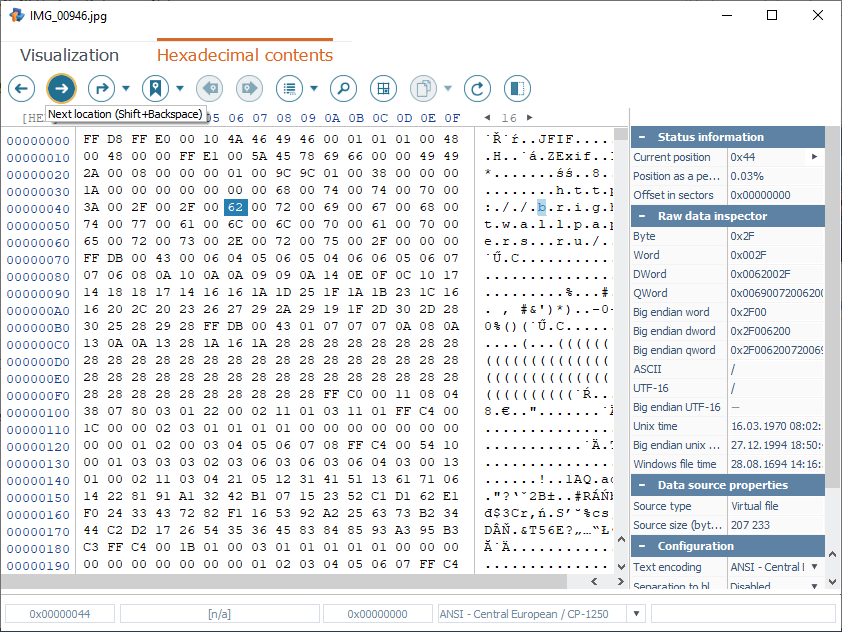Click the Next location arrow button
842x632 pixels.
(x=61, y=88)
